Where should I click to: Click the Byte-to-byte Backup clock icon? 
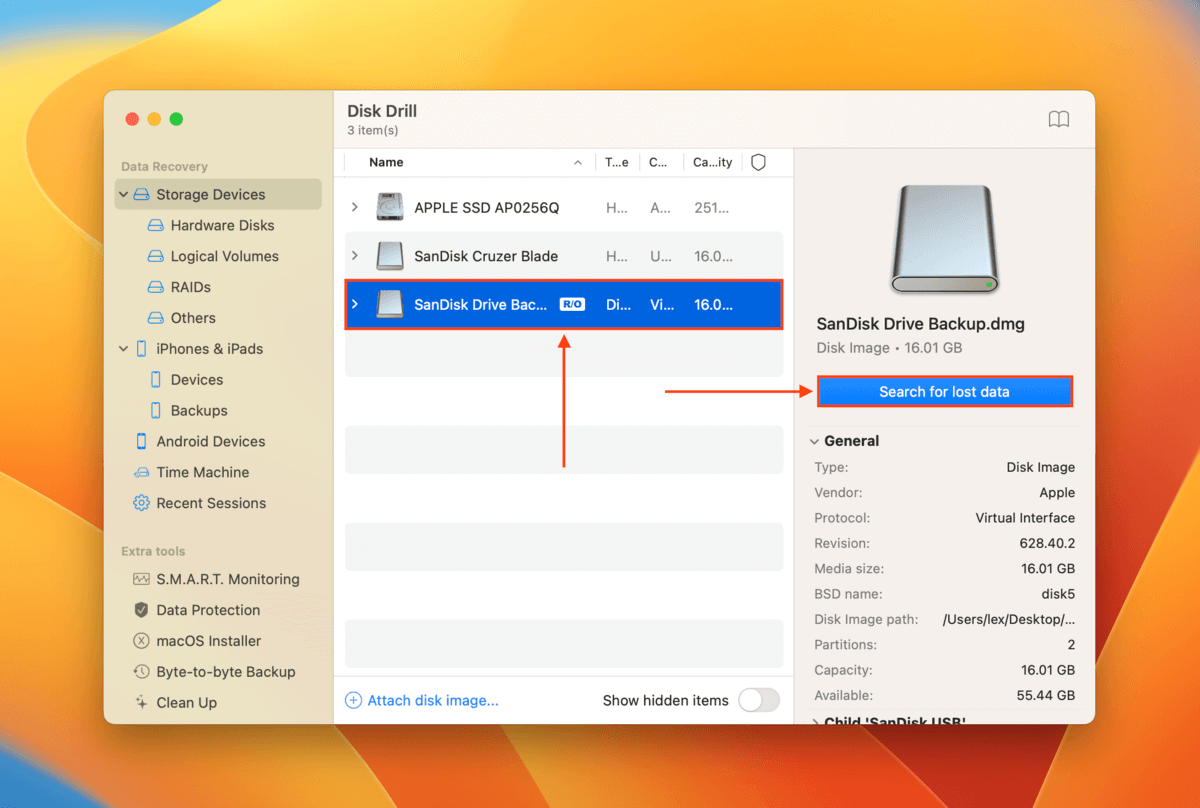click(141, 673)
